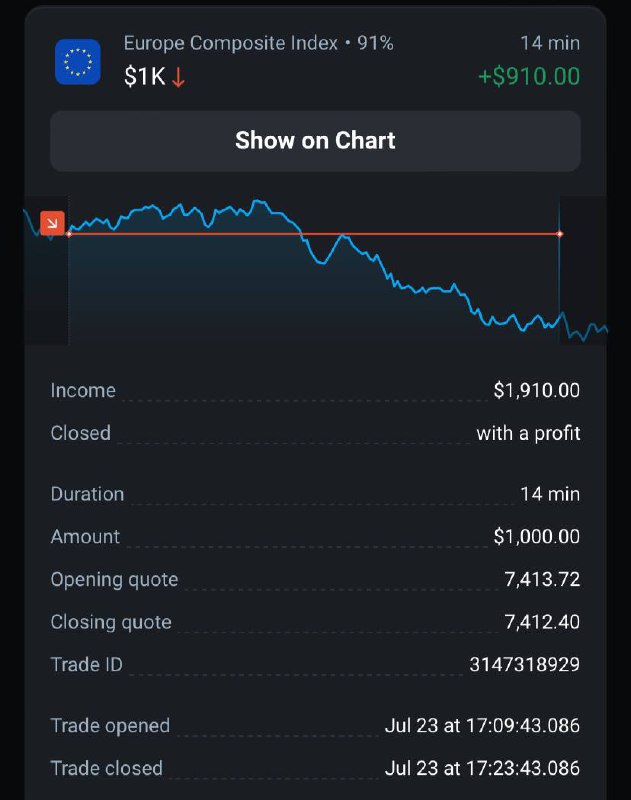Select the Income value $1,910.00

pos(537,390)
